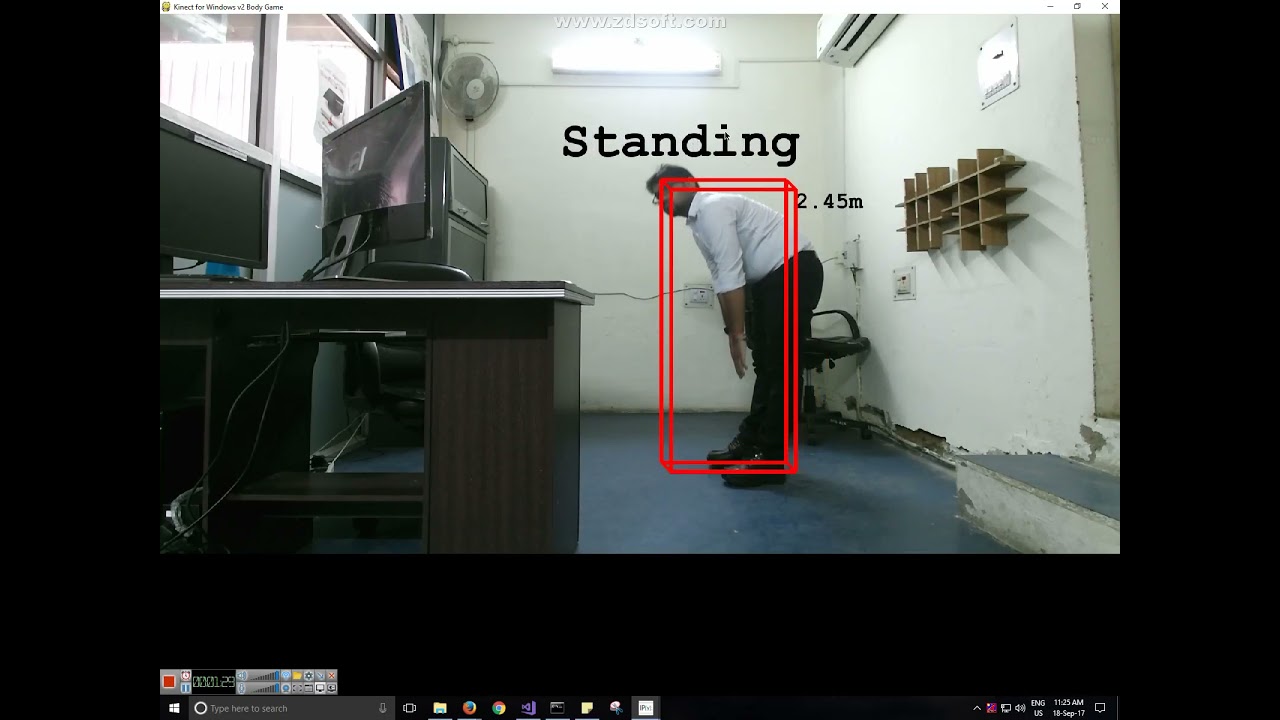Switch to Visual Studio on the taskbar
The height and width of the screenshot is (720, 1280).
tap(528, 708)
